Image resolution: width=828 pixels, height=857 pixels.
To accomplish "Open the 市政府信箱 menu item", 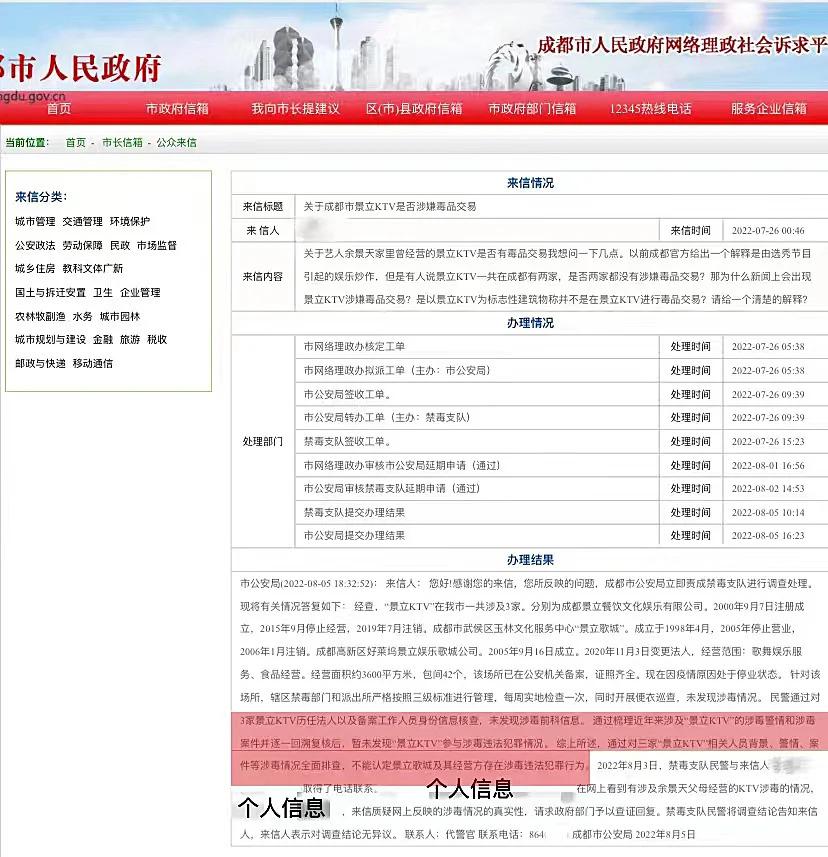I will [177, 108].
